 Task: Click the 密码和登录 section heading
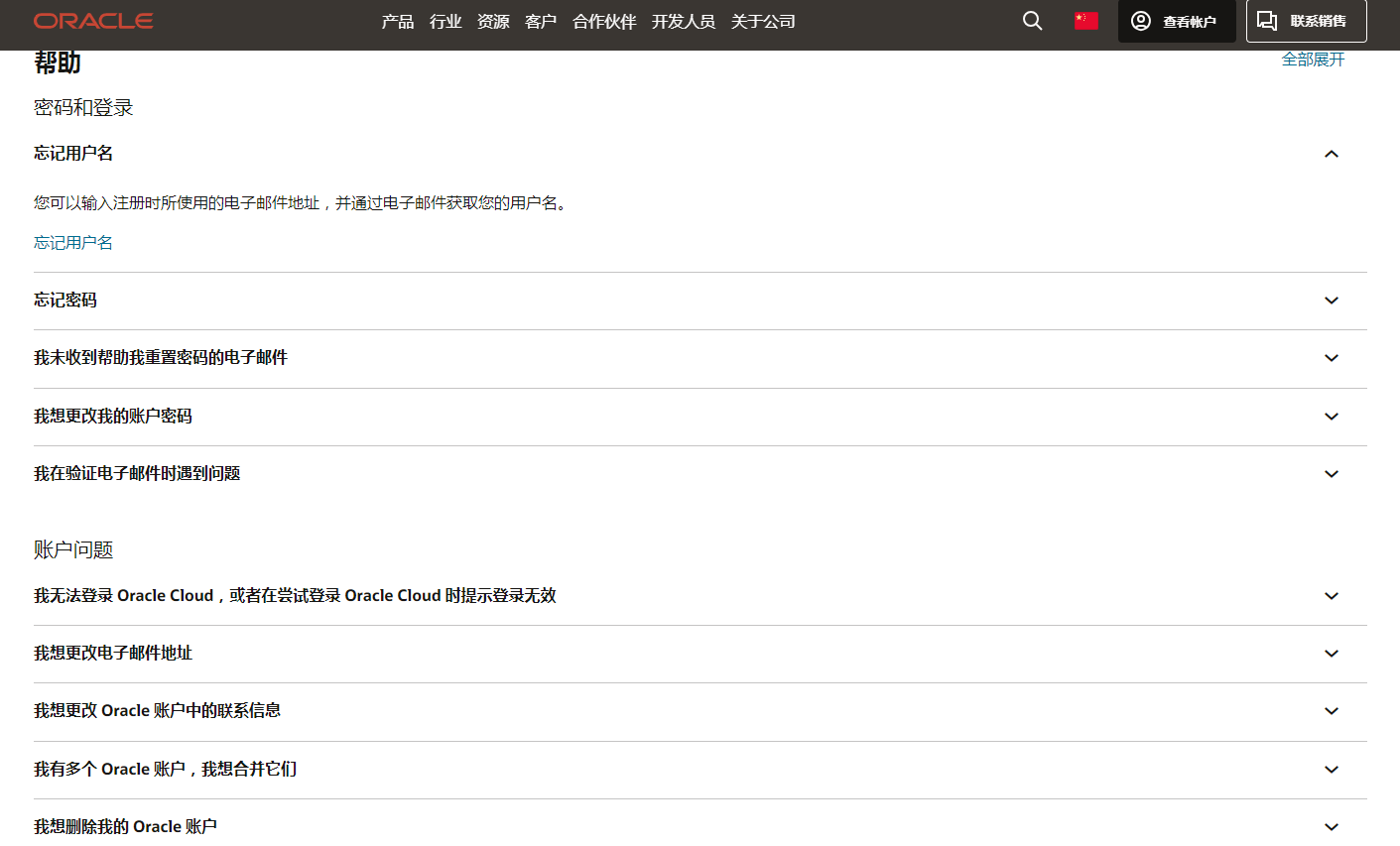coord(83,107)
